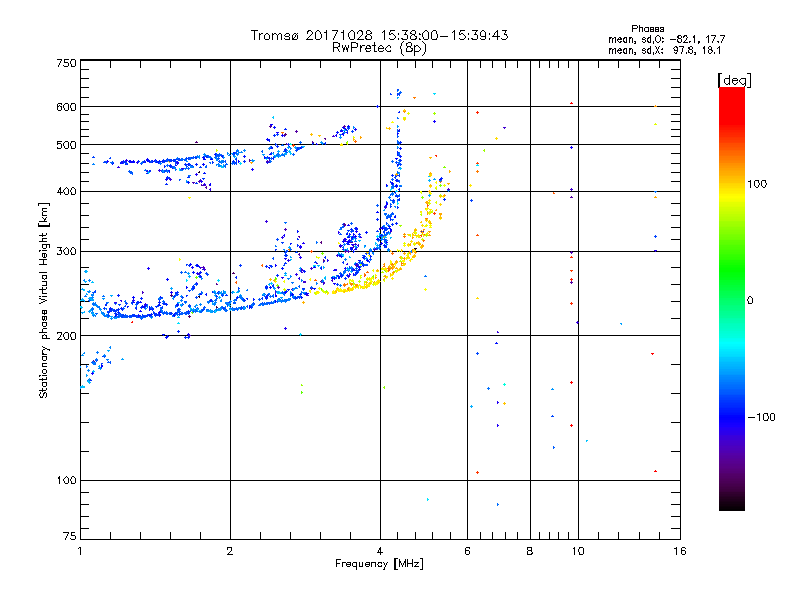Select the RwPretec (8p) subtitle
This screenshot has height=600, width=800.
point(379,48)
